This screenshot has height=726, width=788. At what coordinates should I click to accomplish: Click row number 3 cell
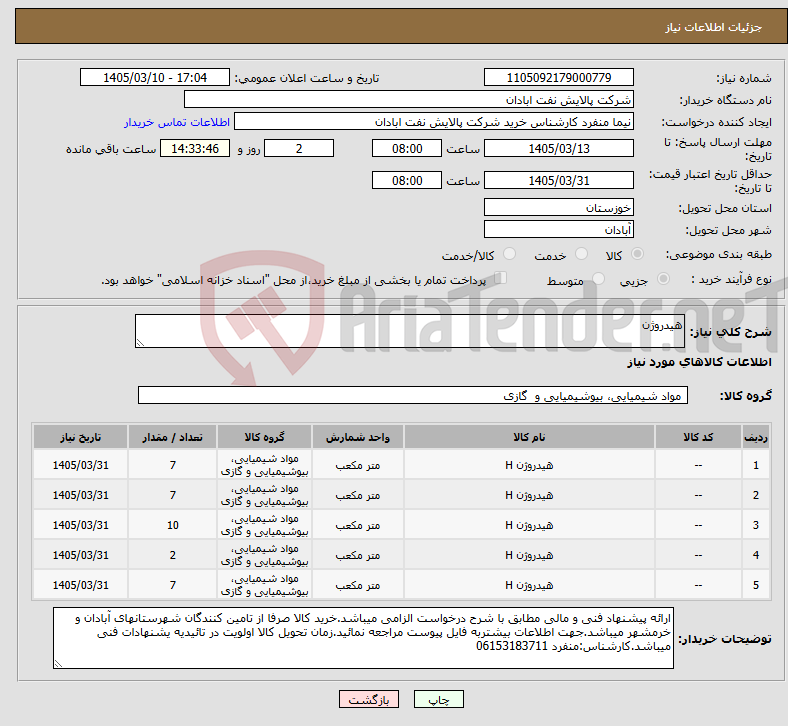(755, 526)
